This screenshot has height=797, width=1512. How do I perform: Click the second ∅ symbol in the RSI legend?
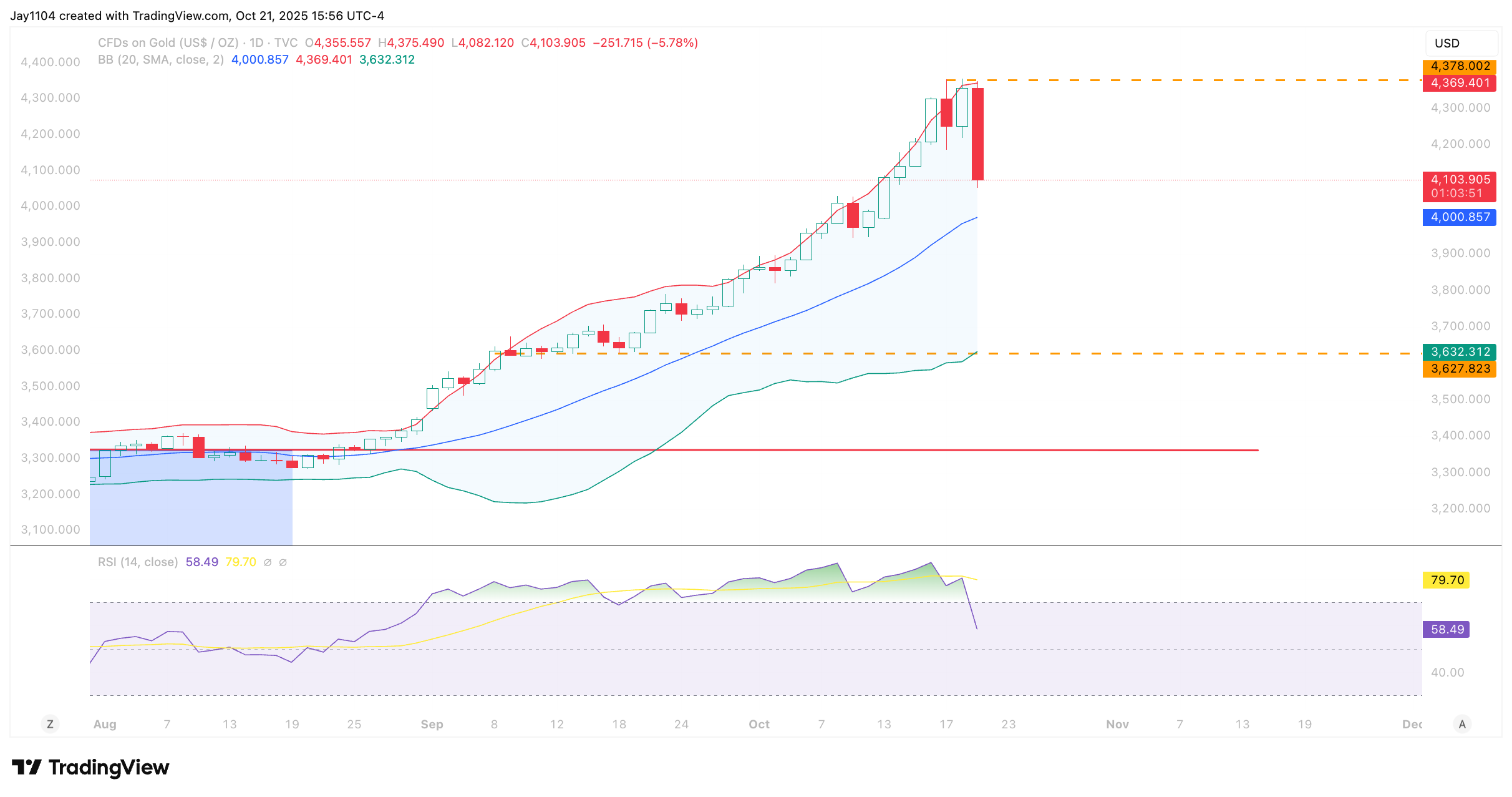(x=283, y=562)
